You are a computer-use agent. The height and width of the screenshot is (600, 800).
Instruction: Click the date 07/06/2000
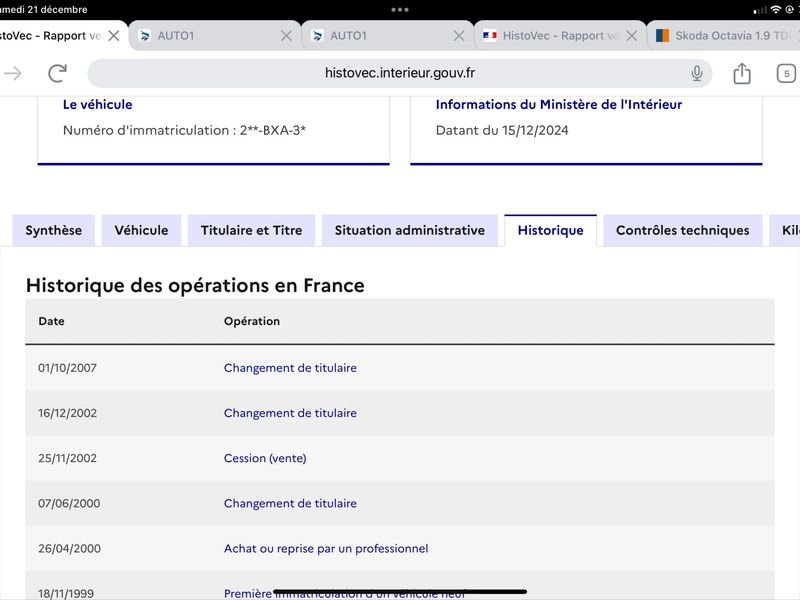69,503
